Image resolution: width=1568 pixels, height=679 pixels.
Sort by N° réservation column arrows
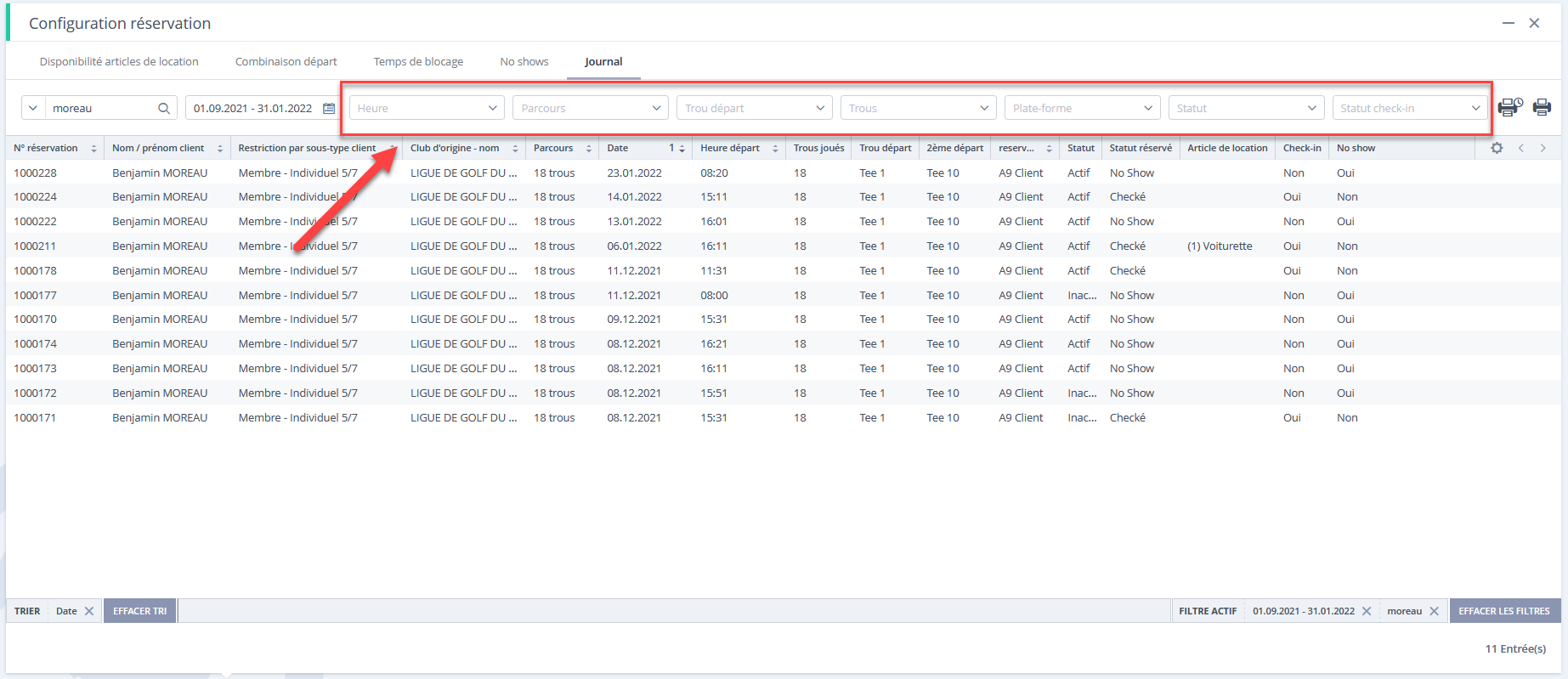point(93,149)
